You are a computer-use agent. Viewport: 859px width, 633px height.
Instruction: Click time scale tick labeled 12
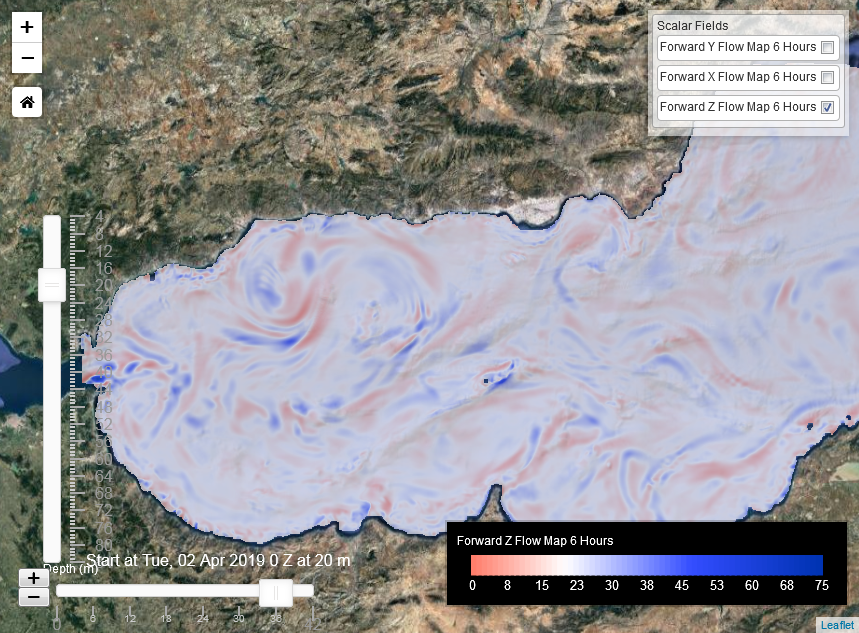point(130,618)
